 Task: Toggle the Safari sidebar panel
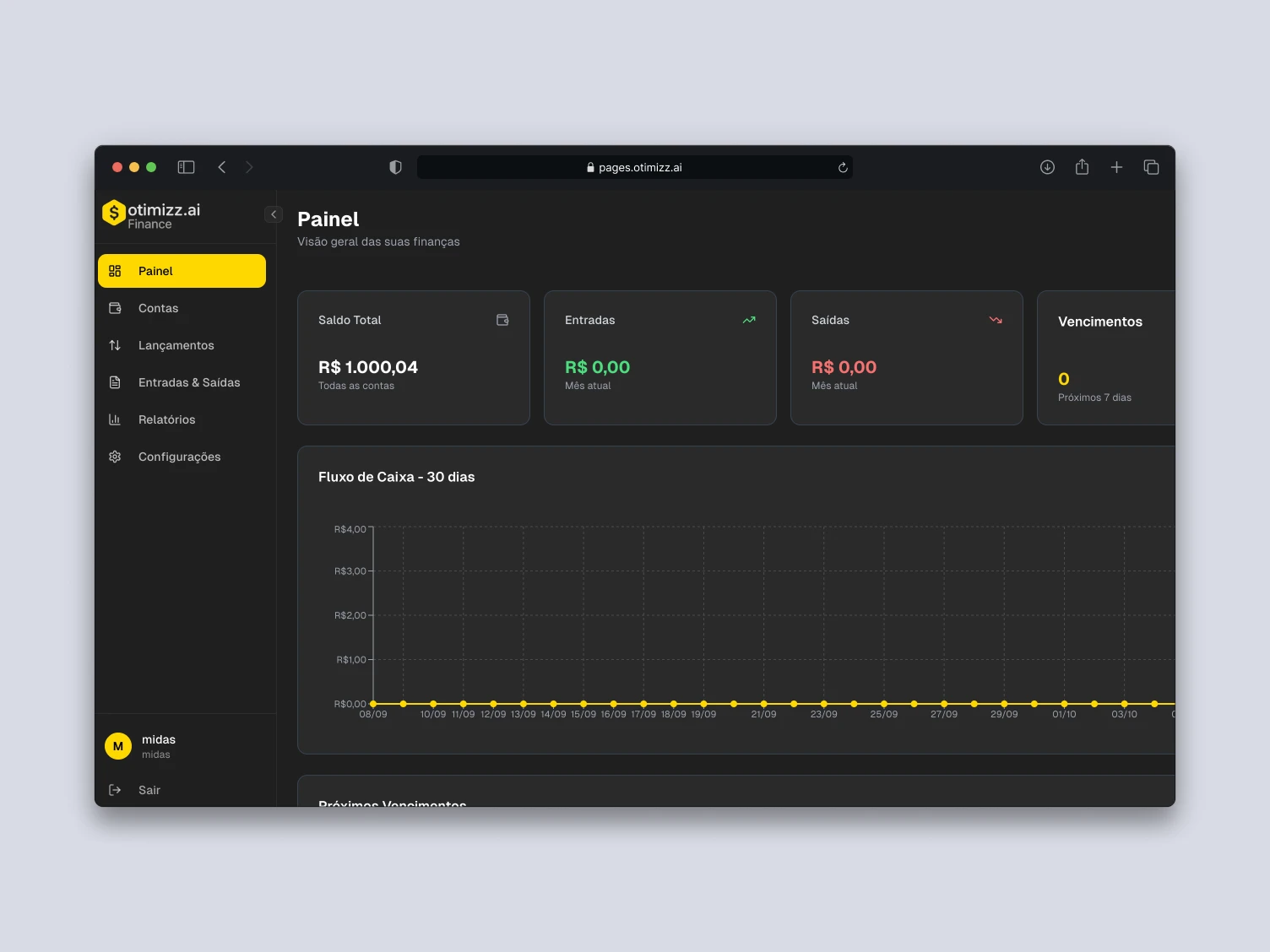click(186, 167)
